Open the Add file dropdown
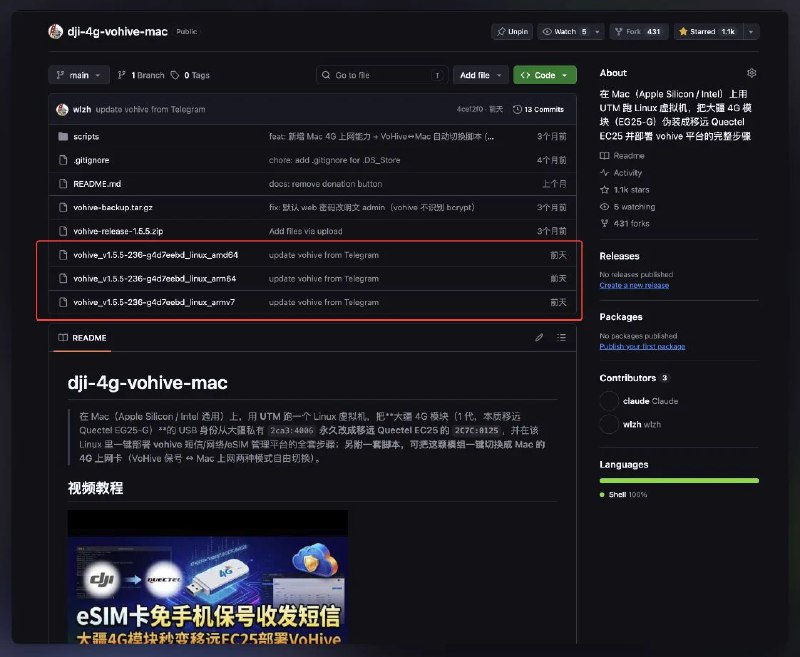 click(481, 75)
